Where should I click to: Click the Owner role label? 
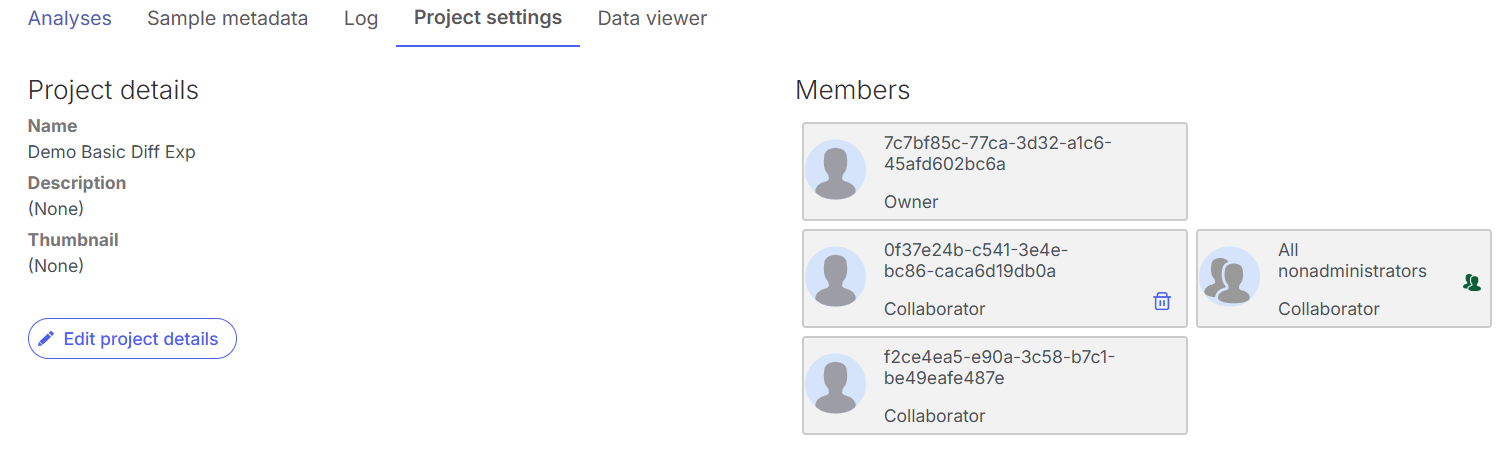click(x=911, y=202)
